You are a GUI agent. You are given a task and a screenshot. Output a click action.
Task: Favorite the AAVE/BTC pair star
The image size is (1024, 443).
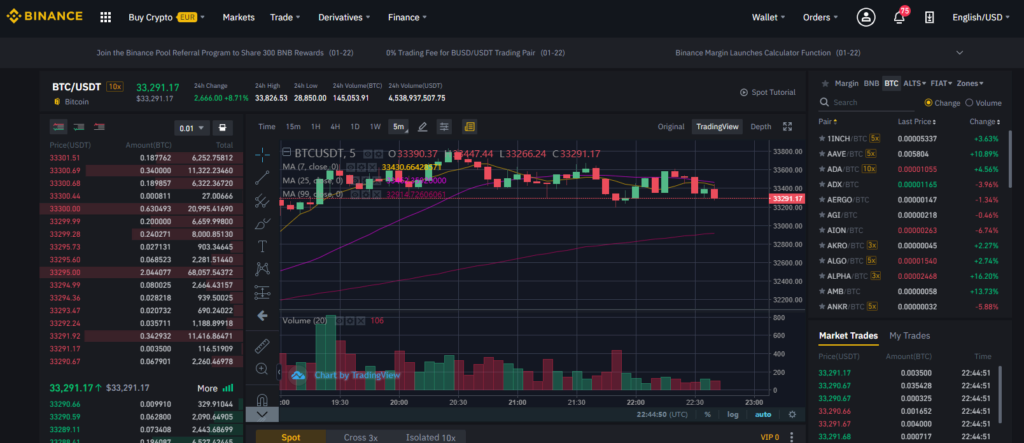pyautogui.click(x=822, y=154)
